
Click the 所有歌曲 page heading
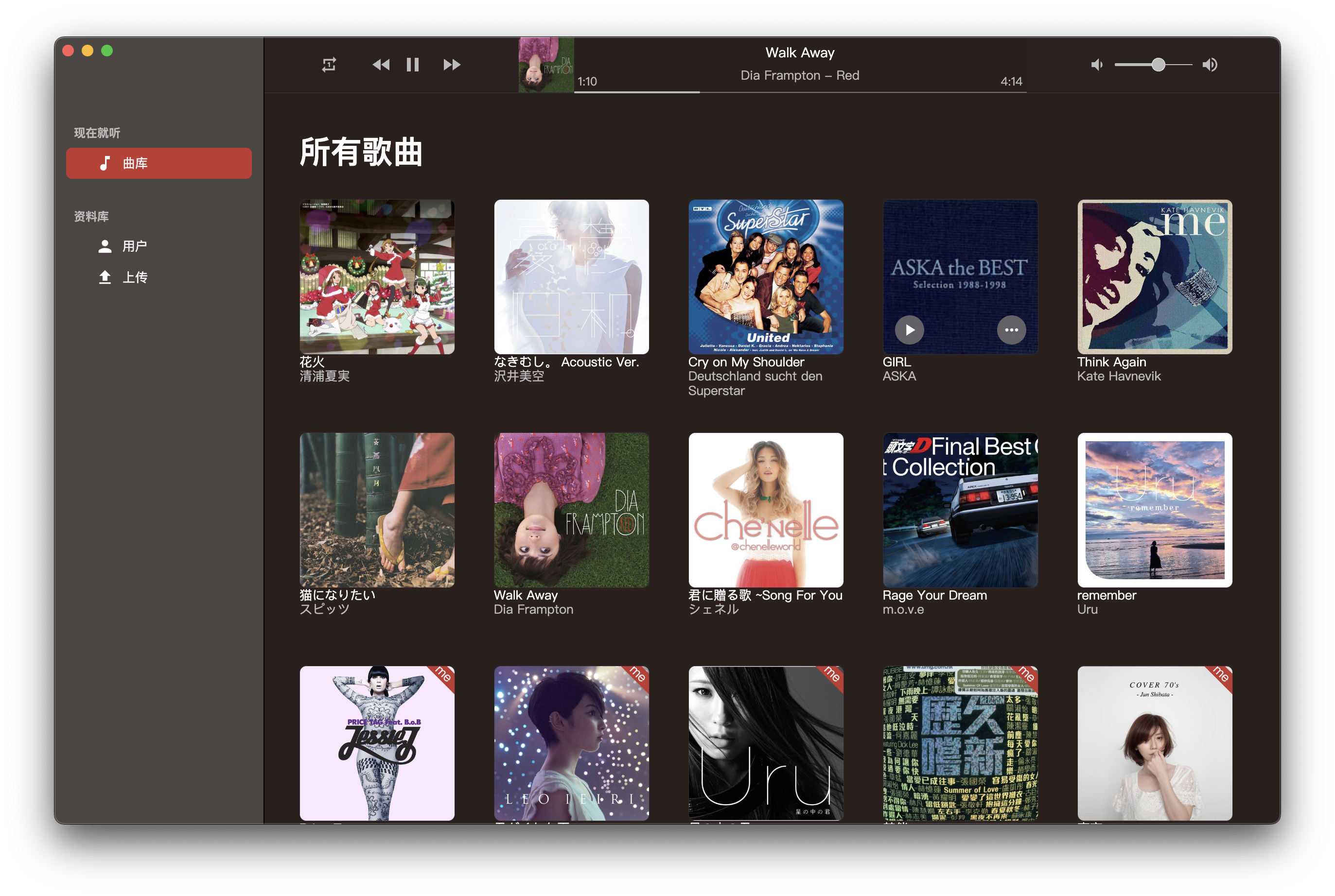pos(361,152)
